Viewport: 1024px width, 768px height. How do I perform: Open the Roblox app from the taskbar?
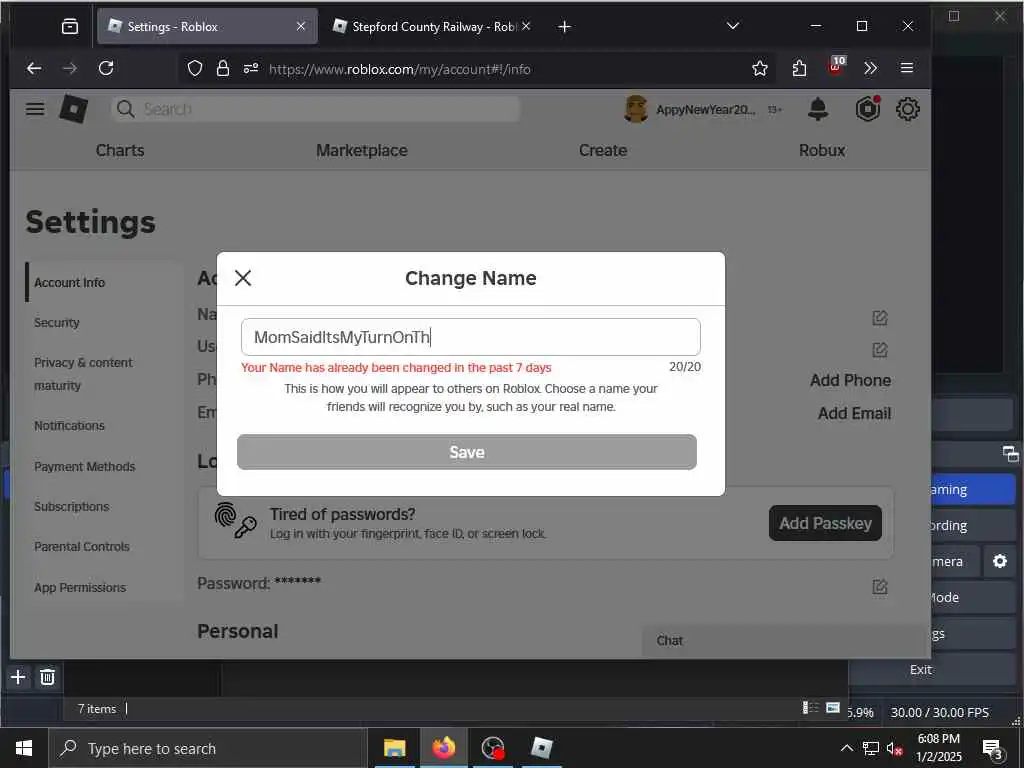tap(541, 748)
